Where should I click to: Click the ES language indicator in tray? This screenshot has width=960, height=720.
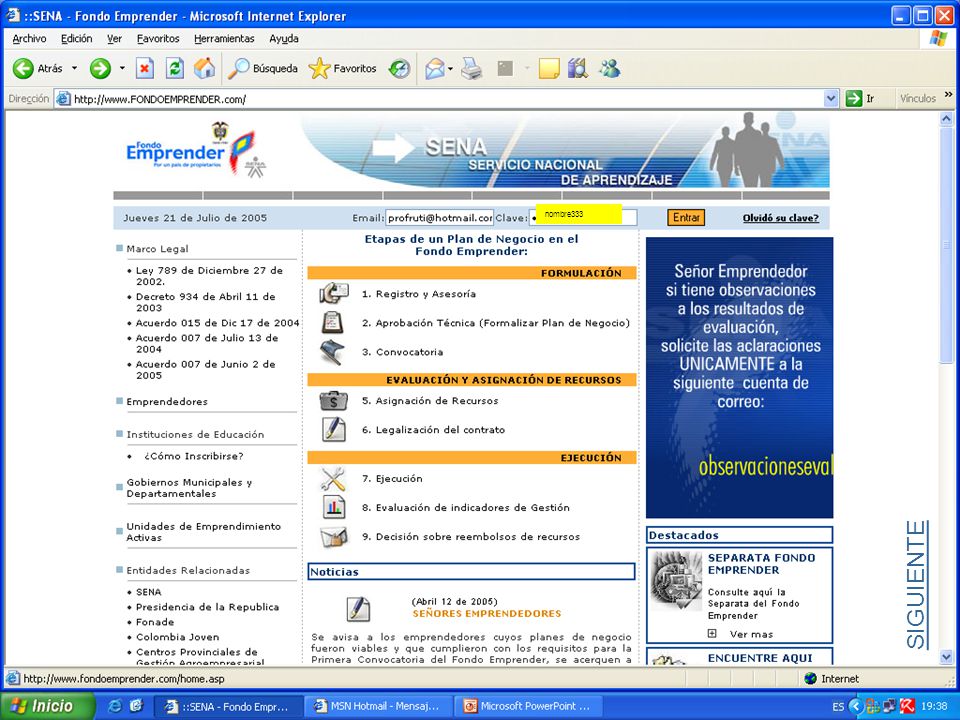(x=838, y=707)
